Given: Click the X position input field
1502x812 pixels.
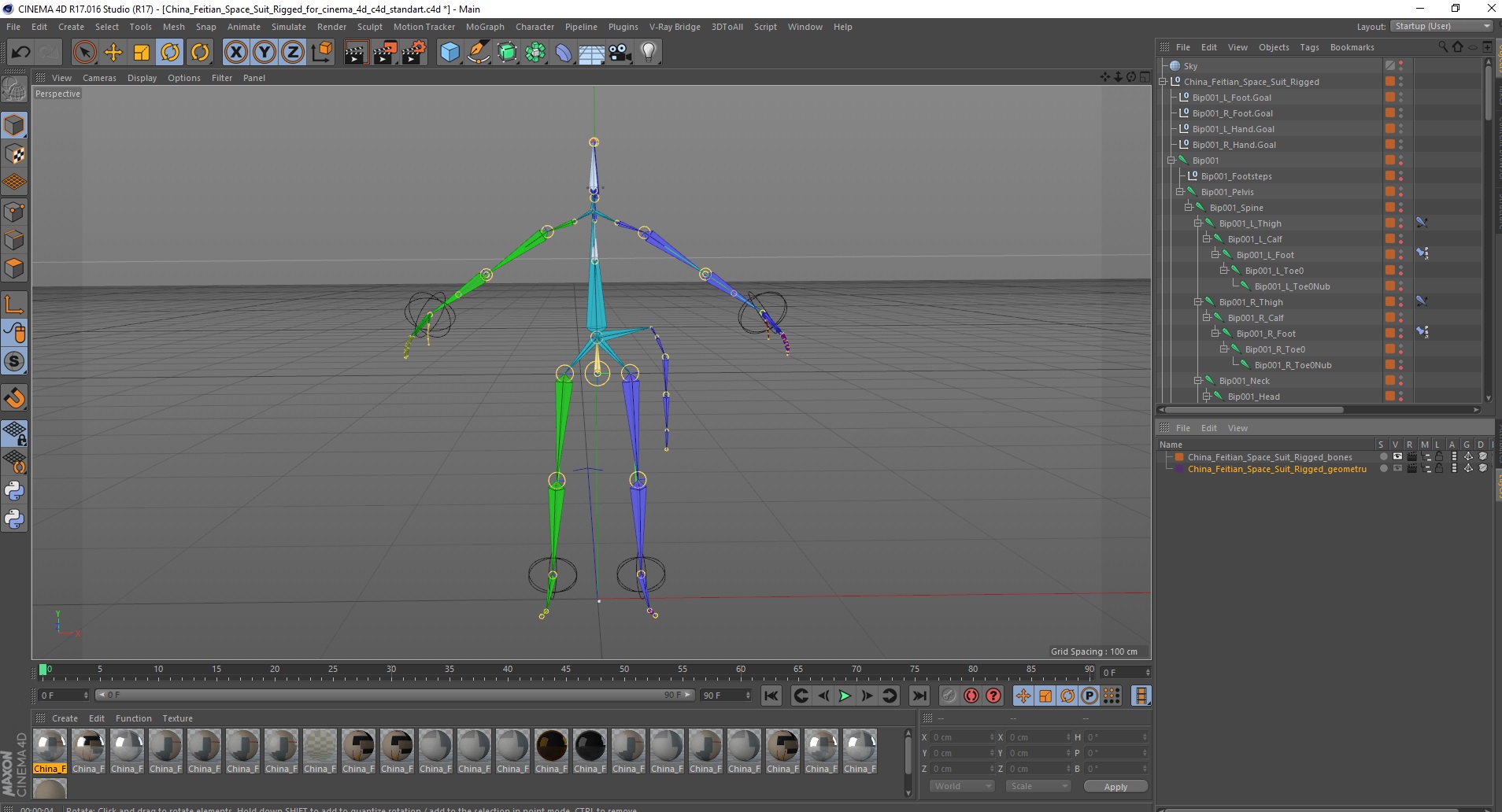Looking at the screenshot, I should coord(963,737).
